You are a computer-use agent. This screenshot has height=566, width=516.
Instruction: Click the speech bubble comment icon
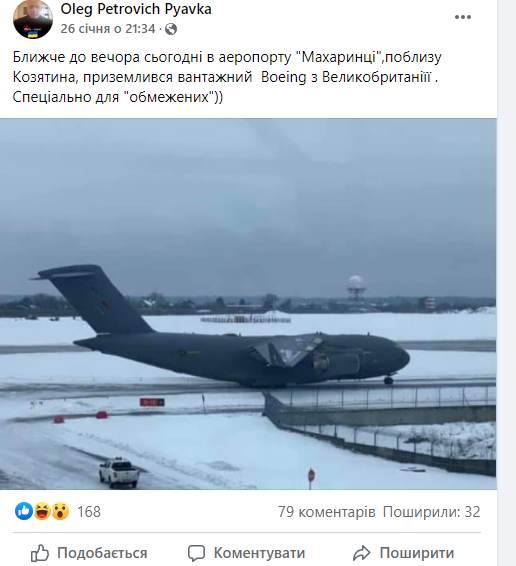(196, 553)
